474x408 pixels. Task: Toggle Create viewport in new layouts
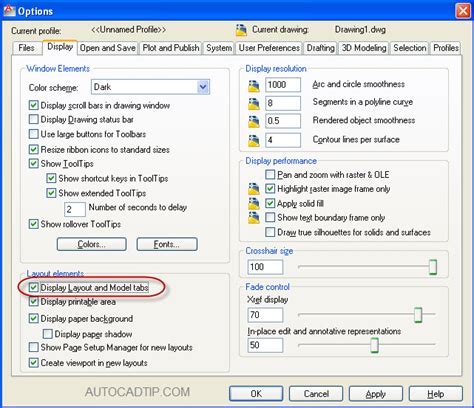33,363
